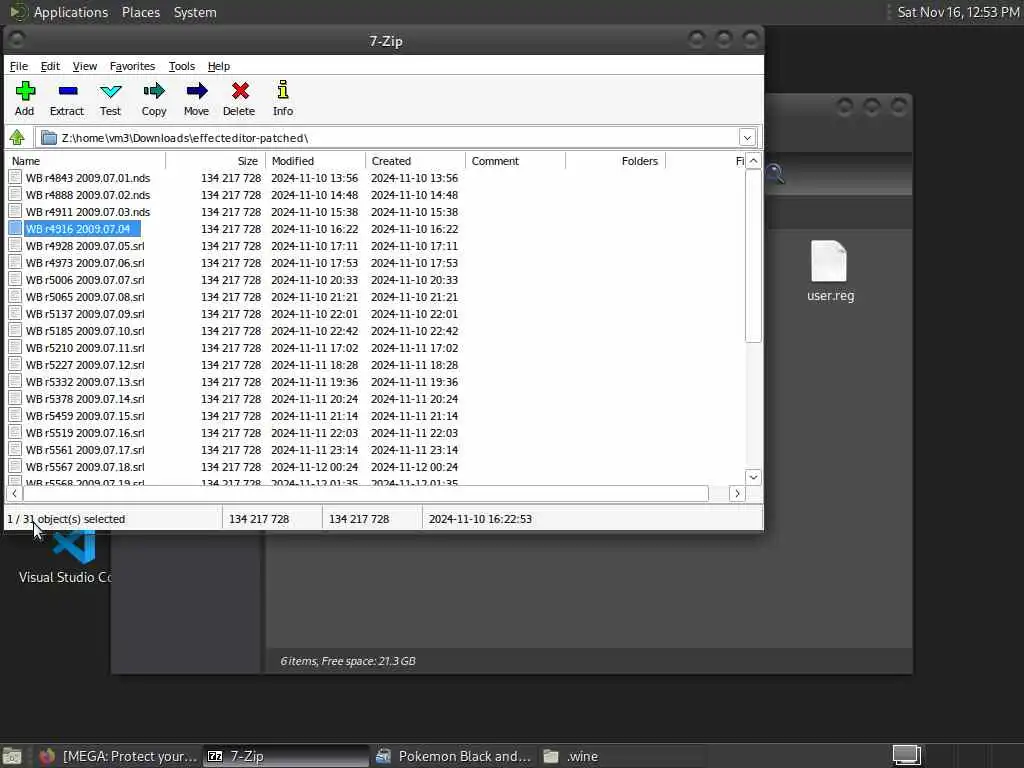This screenshot has height=768, width=1024.
Task: Click the Delete toolbar icon
Action: 240,91
